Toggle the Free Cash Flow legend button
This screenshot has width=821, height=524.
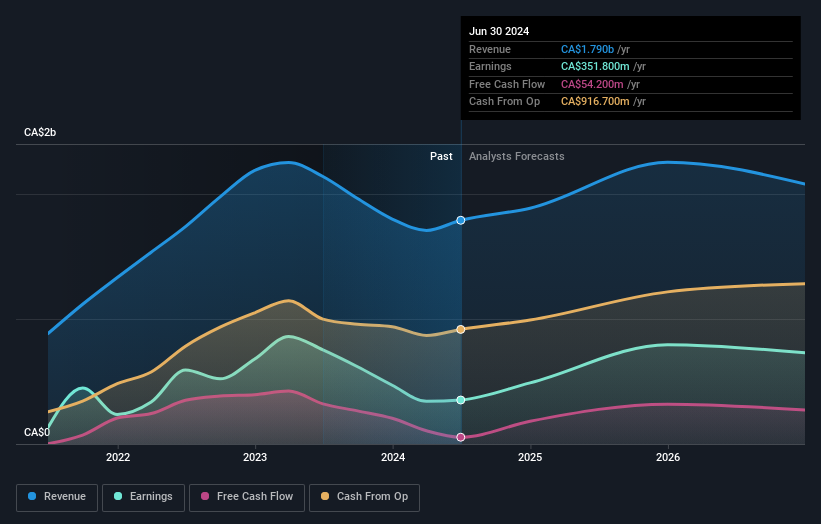(x=247, y=497)
